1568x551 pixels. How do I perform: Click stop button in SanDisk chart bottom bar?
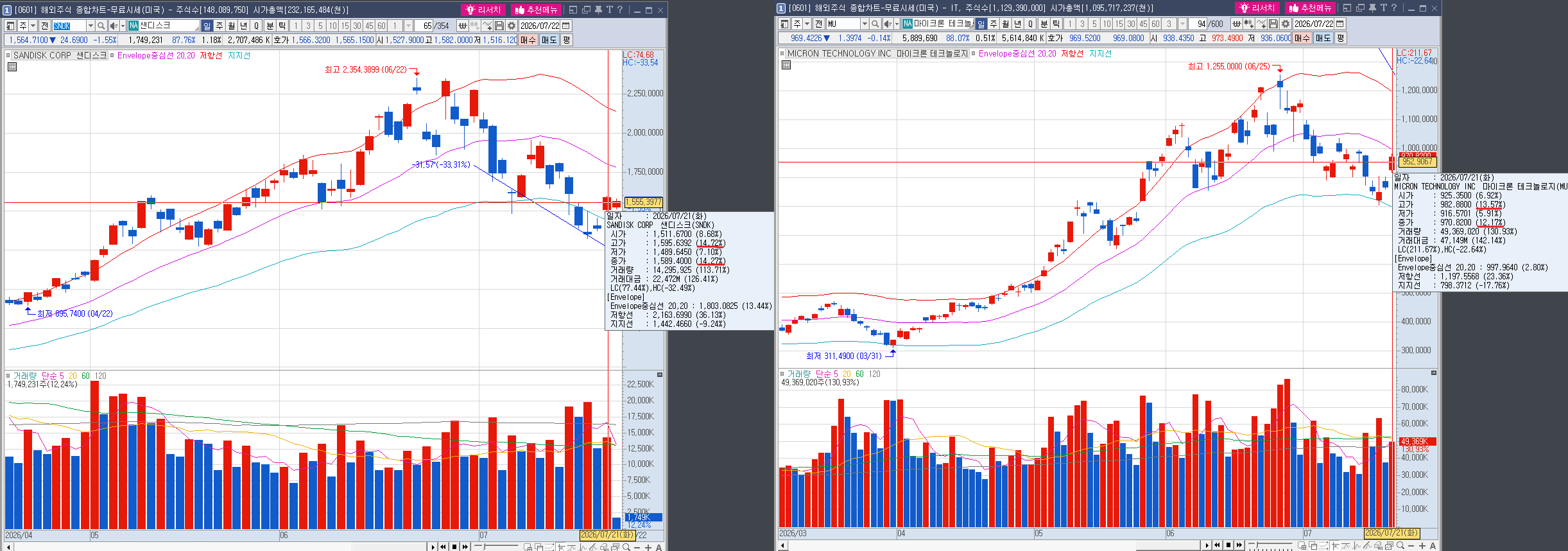(x=454, y=547)
